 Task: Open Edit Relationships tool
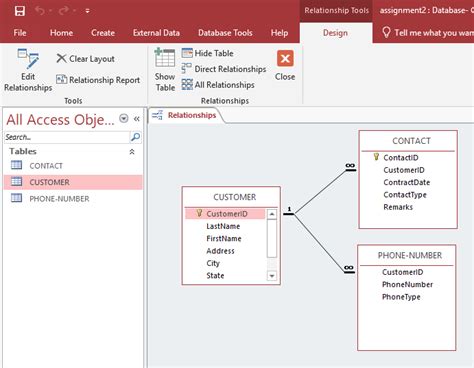tap(28, 70)
